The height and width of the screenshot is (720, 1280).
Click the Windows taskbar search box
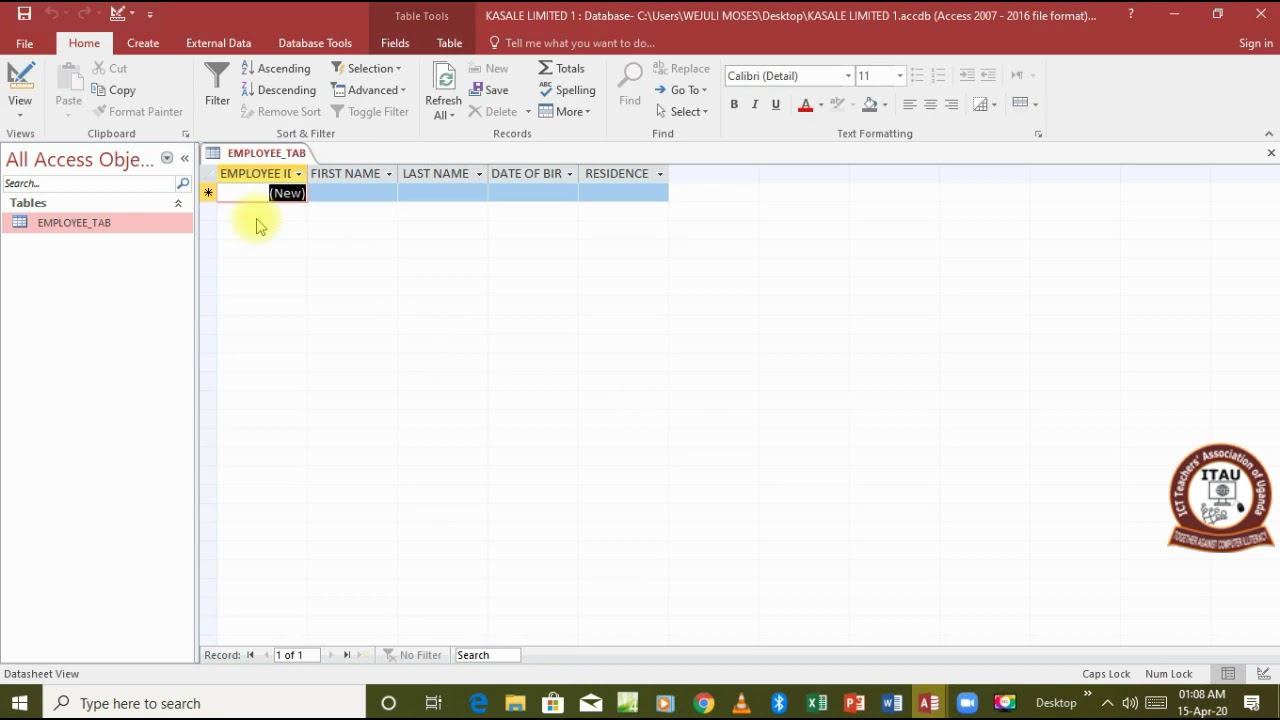pyautogui.click(x=204, y=703)
